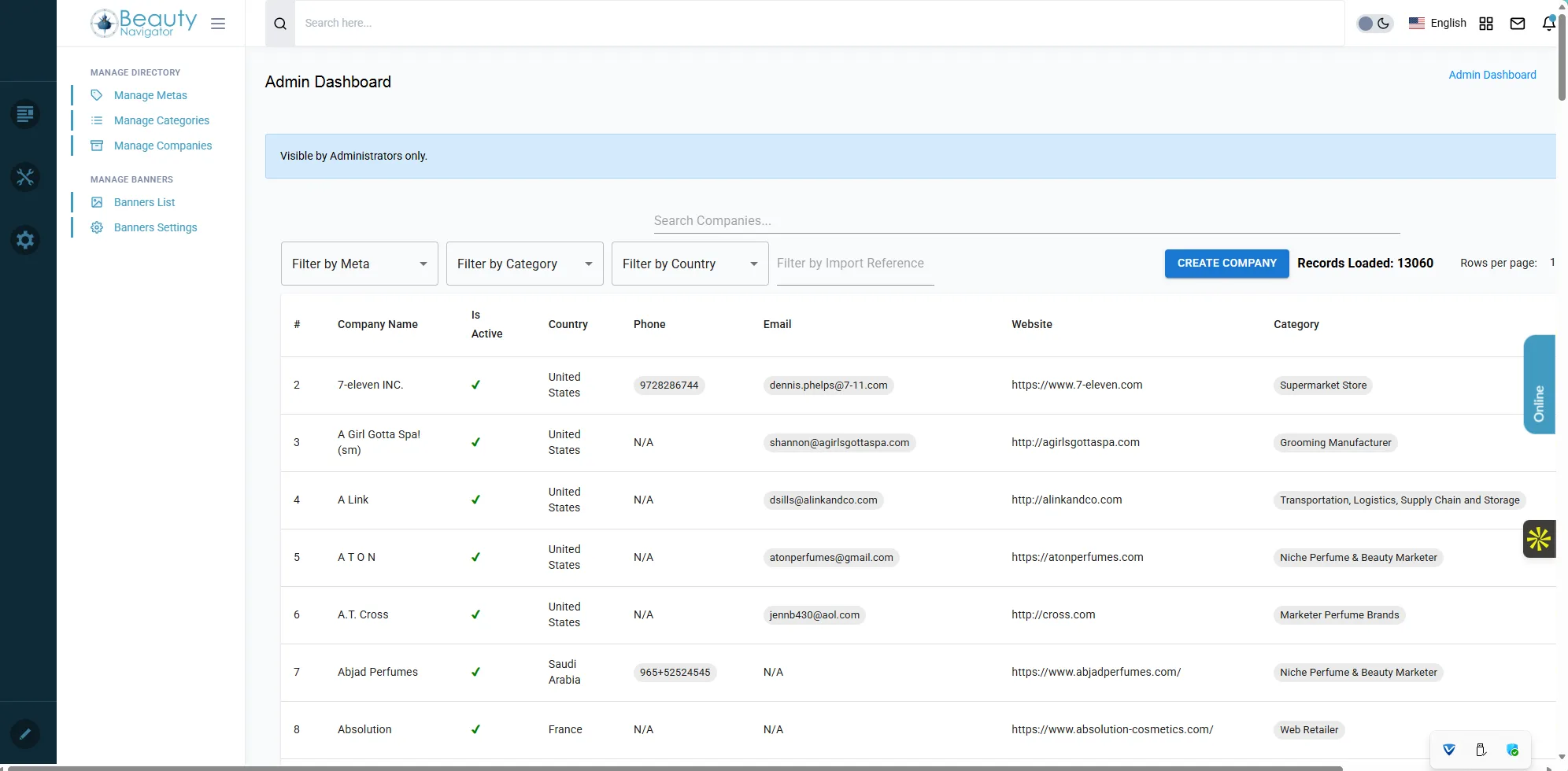Click the atonperfumes@gmail.com email chip
Image resolution: width=1568 pixels, height=771 pixels.
pos(831,558)
